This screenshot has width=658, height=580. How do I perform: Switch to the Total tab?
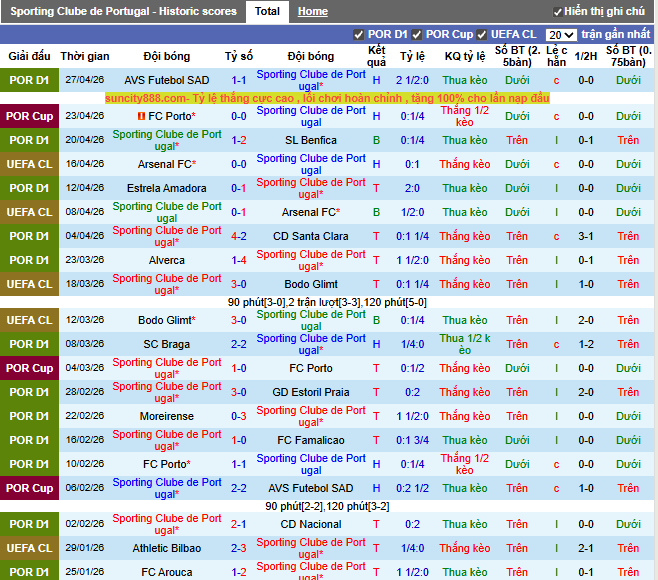pos(267,12)
